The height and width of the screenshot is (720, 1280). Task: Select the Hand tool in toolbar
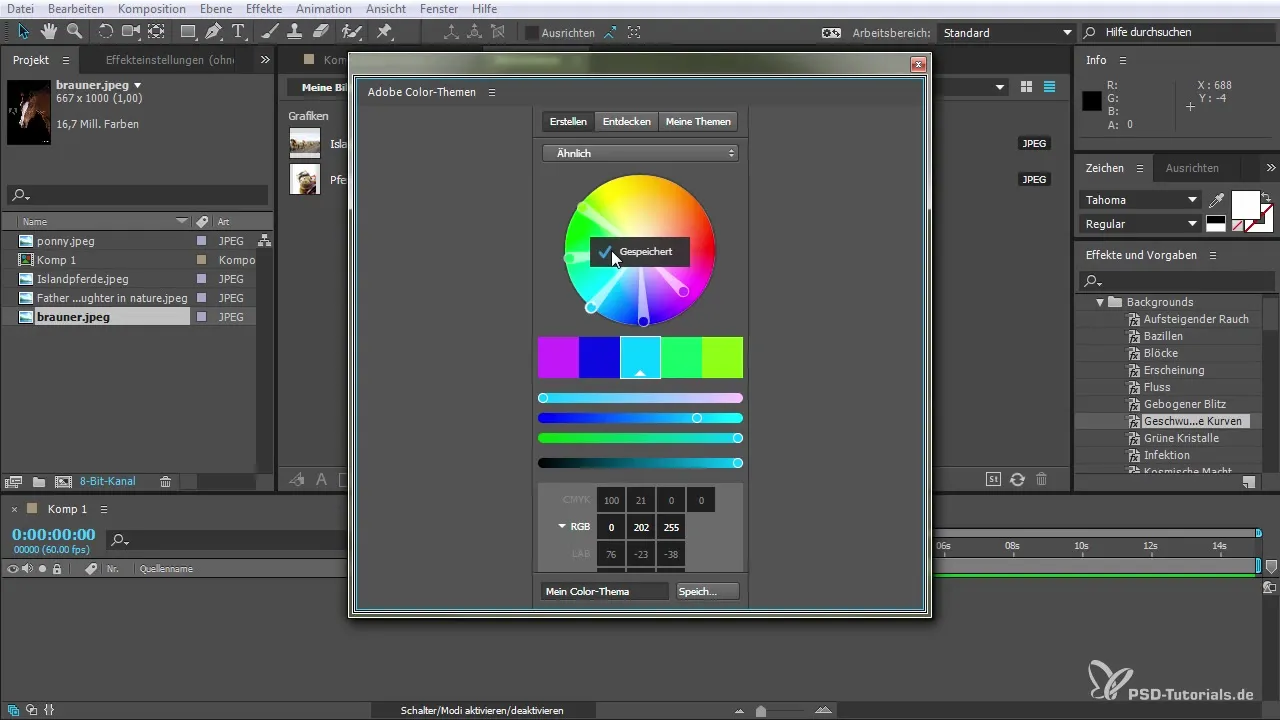48,32
